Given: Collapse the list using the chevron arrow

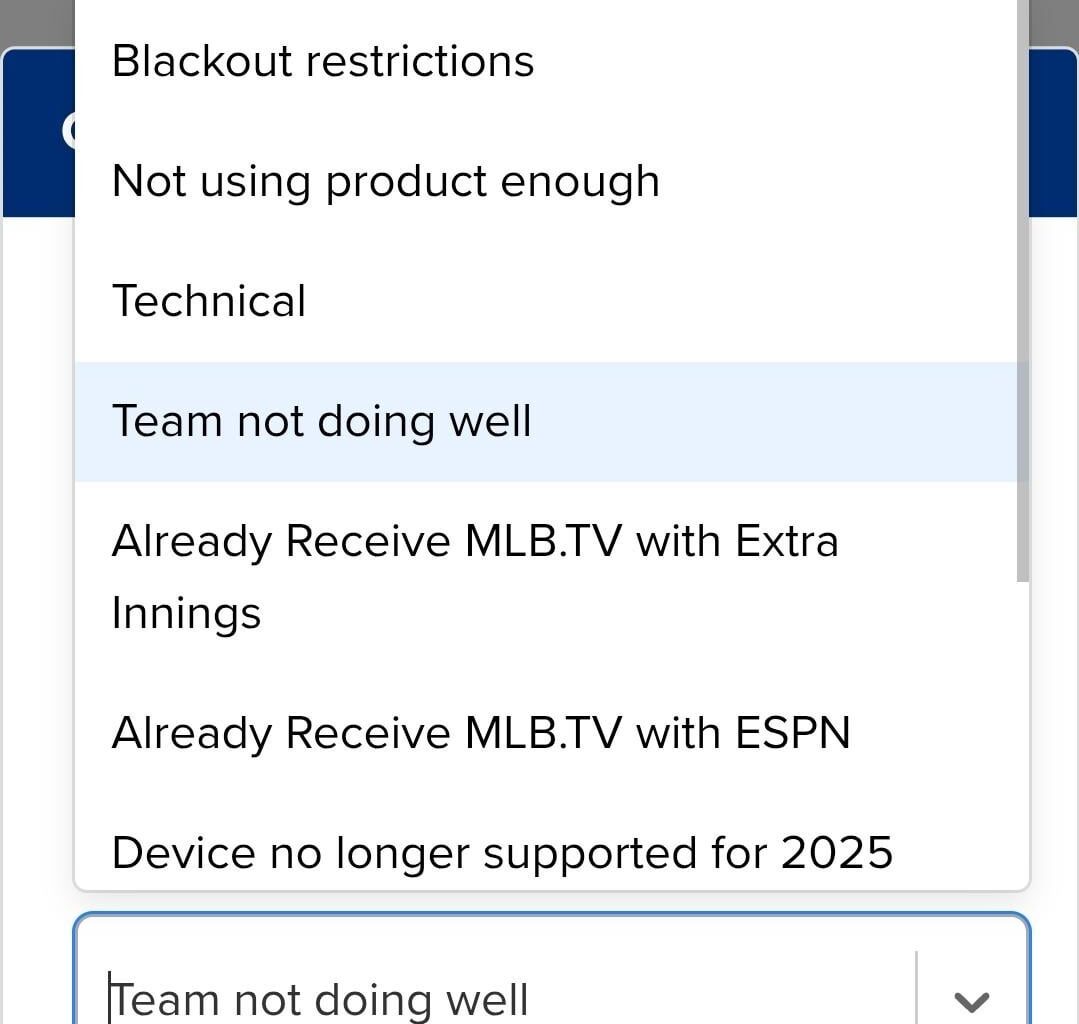Looking at the screenshot, I should (x=971, y=999).
